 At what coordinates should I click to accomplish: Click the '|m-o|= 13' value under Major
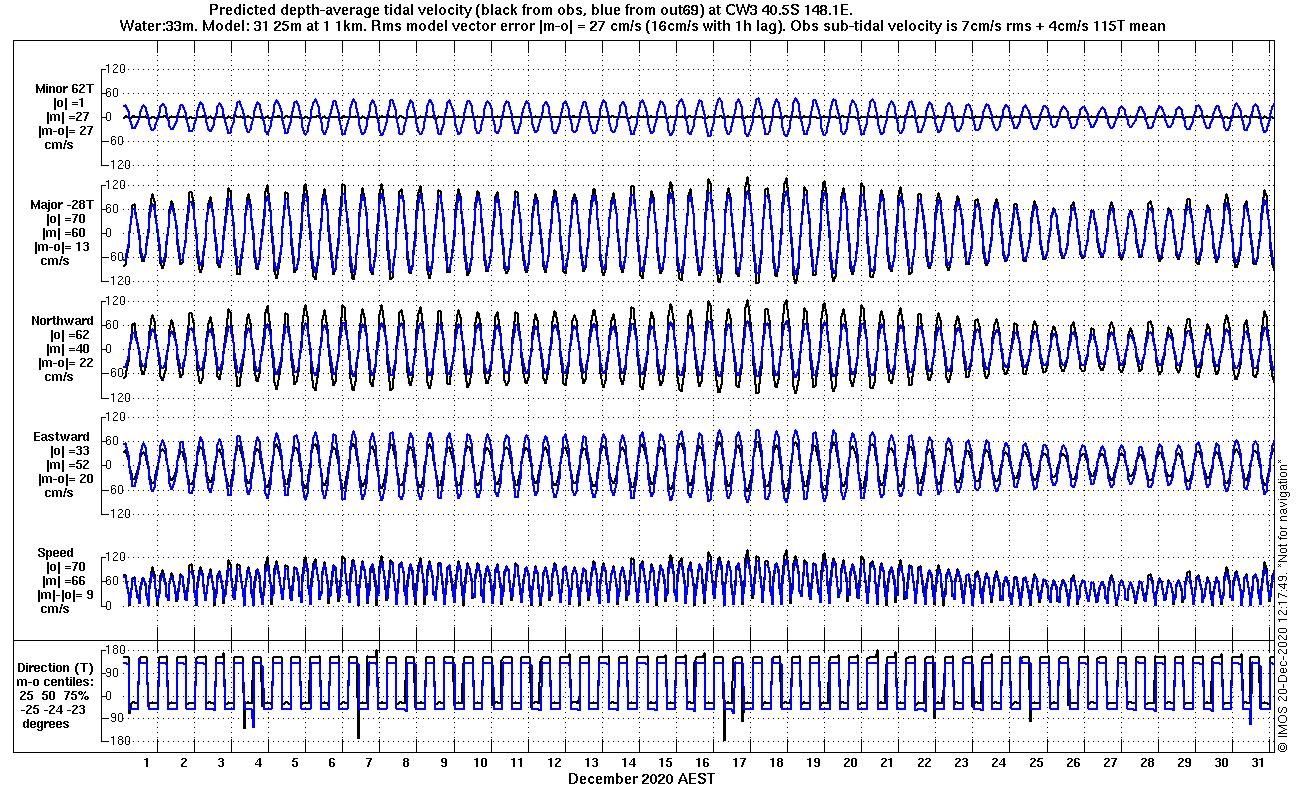click(x=62, y=247)
